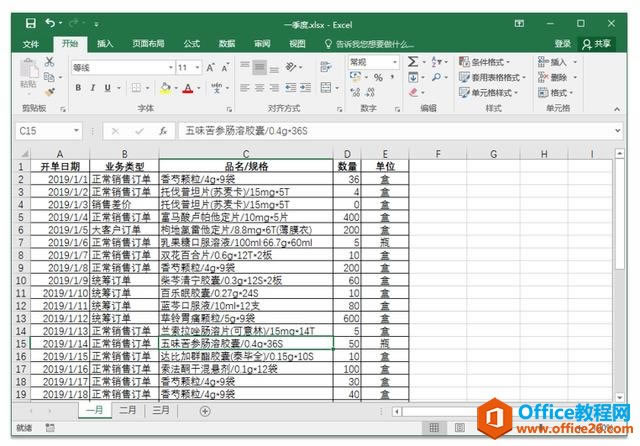
Task: Open Format as Table menu
Action: (492, 77)
